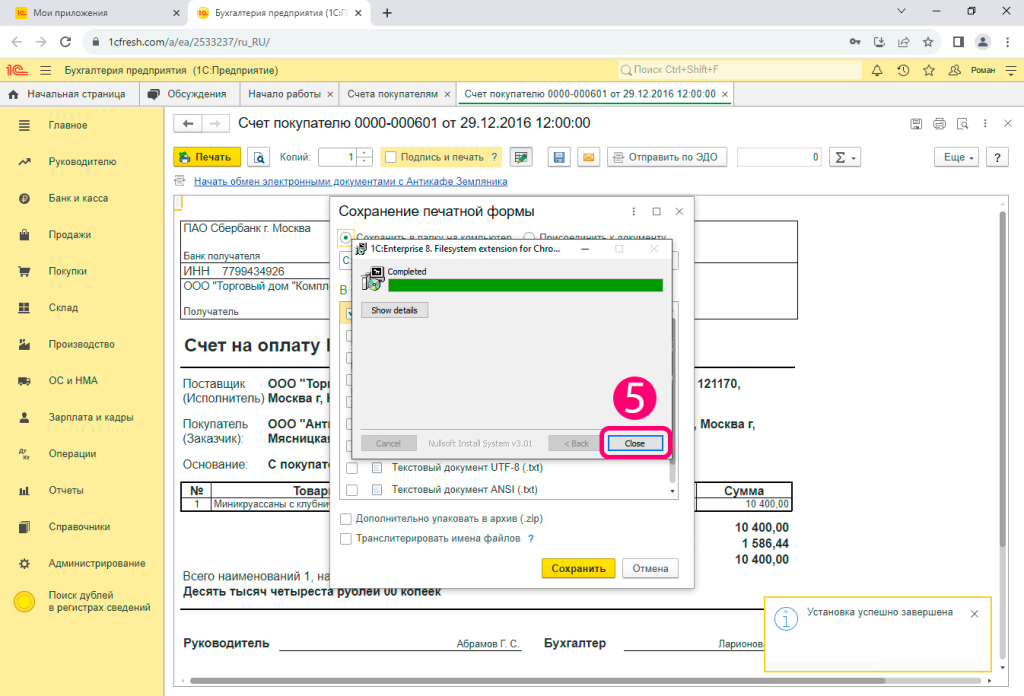1024x696 pixels.
Task: Click Отмена in the save dialog
Action: coord(650,568)
